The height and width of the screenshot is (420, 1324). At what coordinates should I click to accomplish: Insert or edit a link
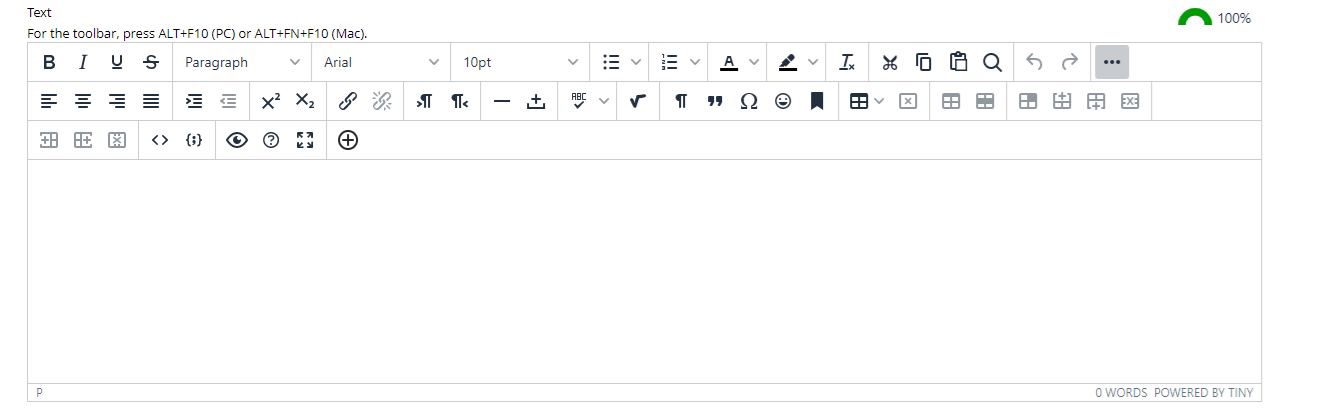click(348, 101)
